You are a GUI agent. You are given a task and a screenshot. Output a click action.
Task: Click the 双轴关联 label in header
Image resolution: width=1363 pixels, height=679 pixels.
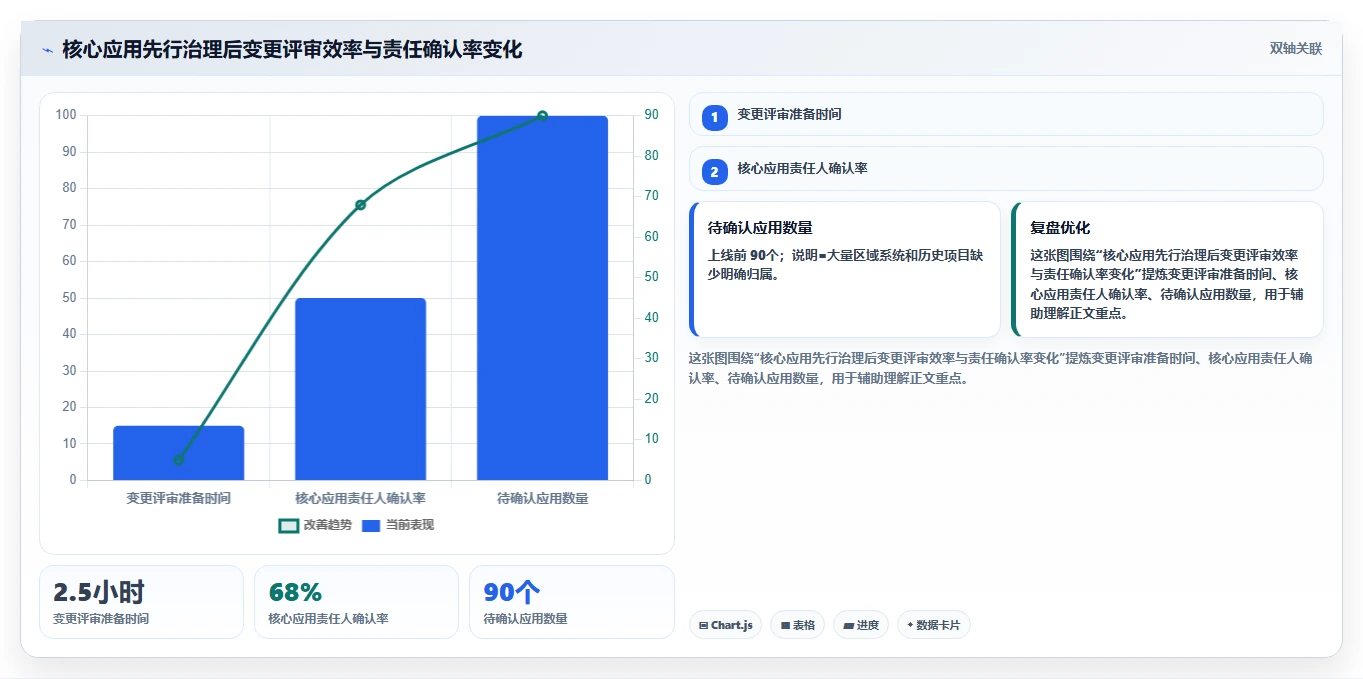click(x=1296, y=49)
